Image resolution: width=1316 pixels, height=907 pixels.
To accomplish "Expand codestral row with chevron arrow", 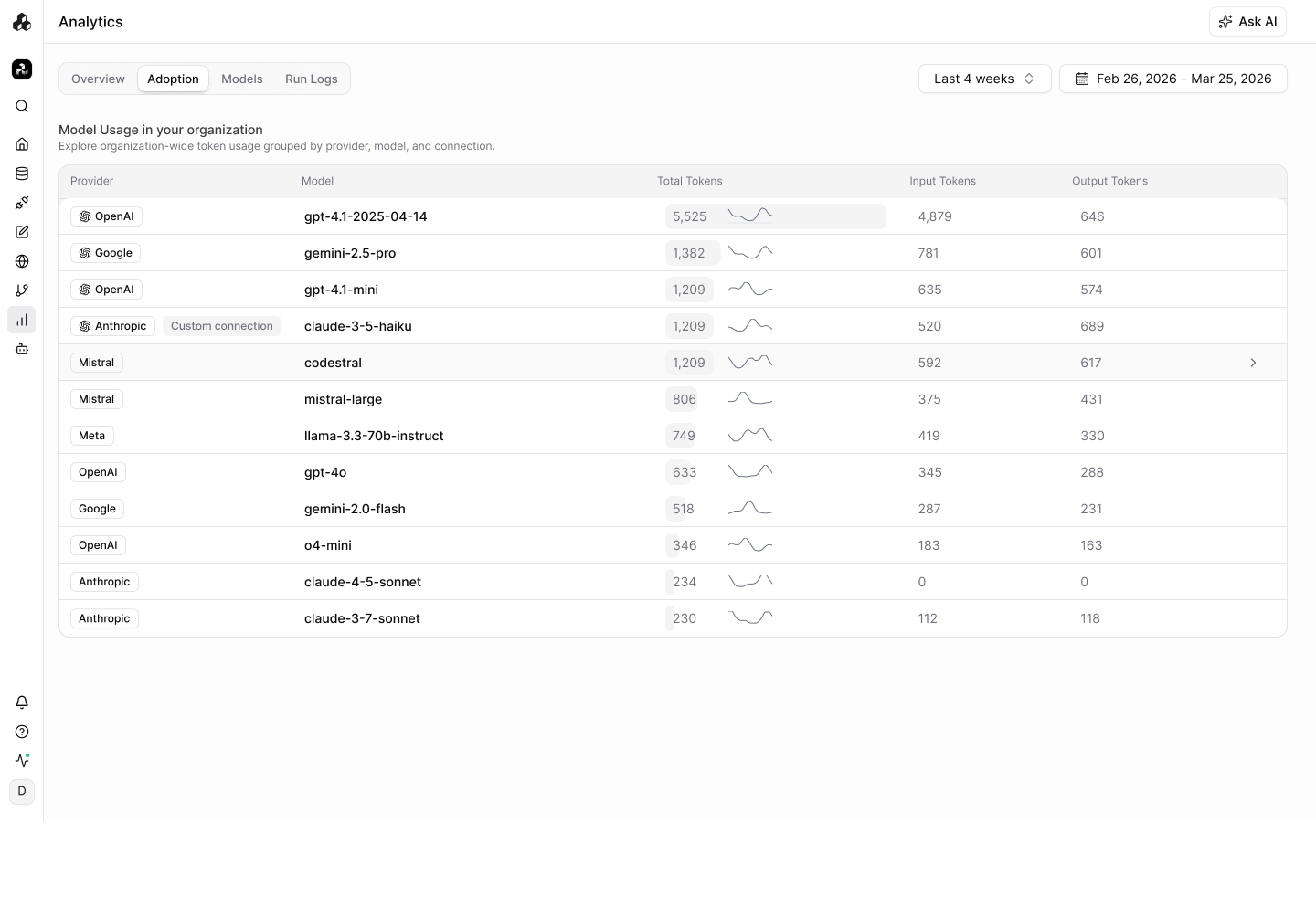I will pos(1253,363).
